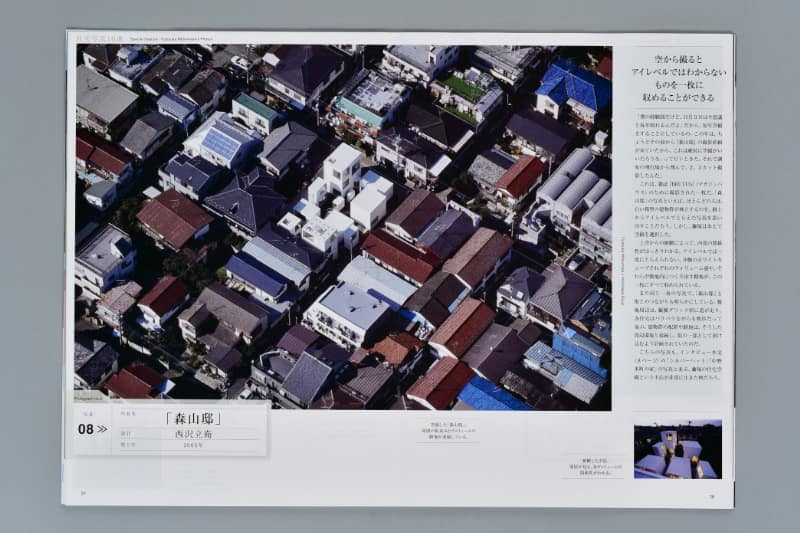
Task: Click the number 08 label
Action: click(x=86, y=429)
